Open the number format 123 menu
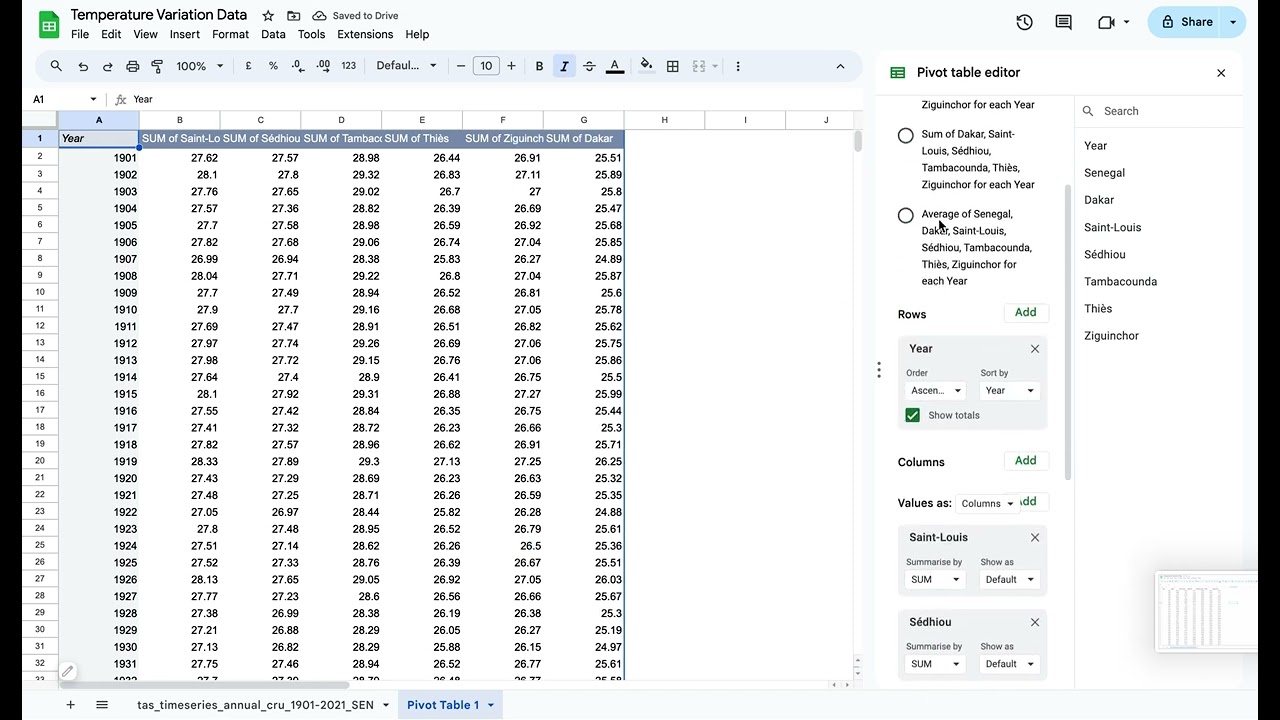1280x720 pixels. (348, 66)
